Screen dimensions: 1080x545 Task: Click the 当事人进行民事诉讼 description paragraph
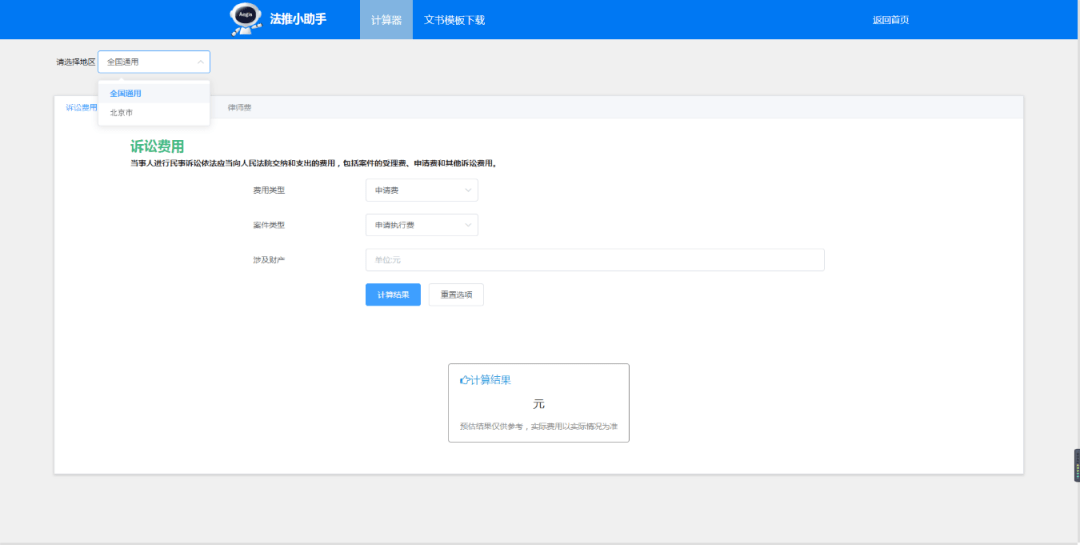pos(314,164)
